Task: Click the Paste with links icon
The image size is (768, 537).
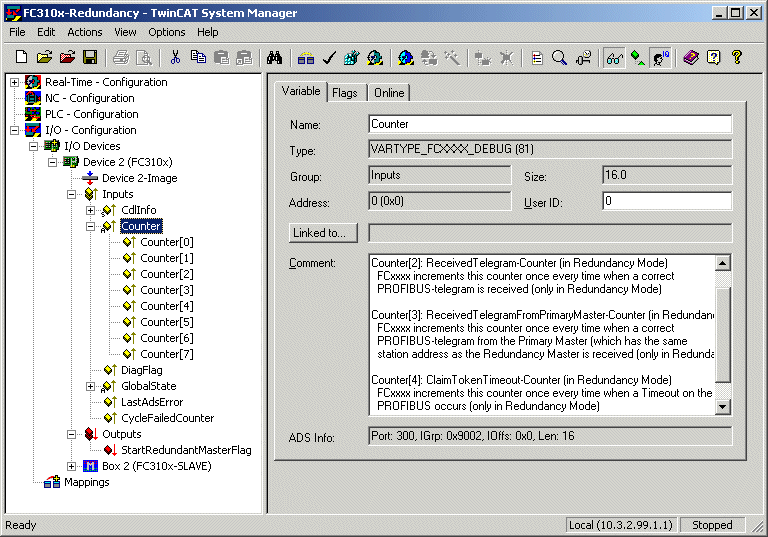Action: coord(244,58)
